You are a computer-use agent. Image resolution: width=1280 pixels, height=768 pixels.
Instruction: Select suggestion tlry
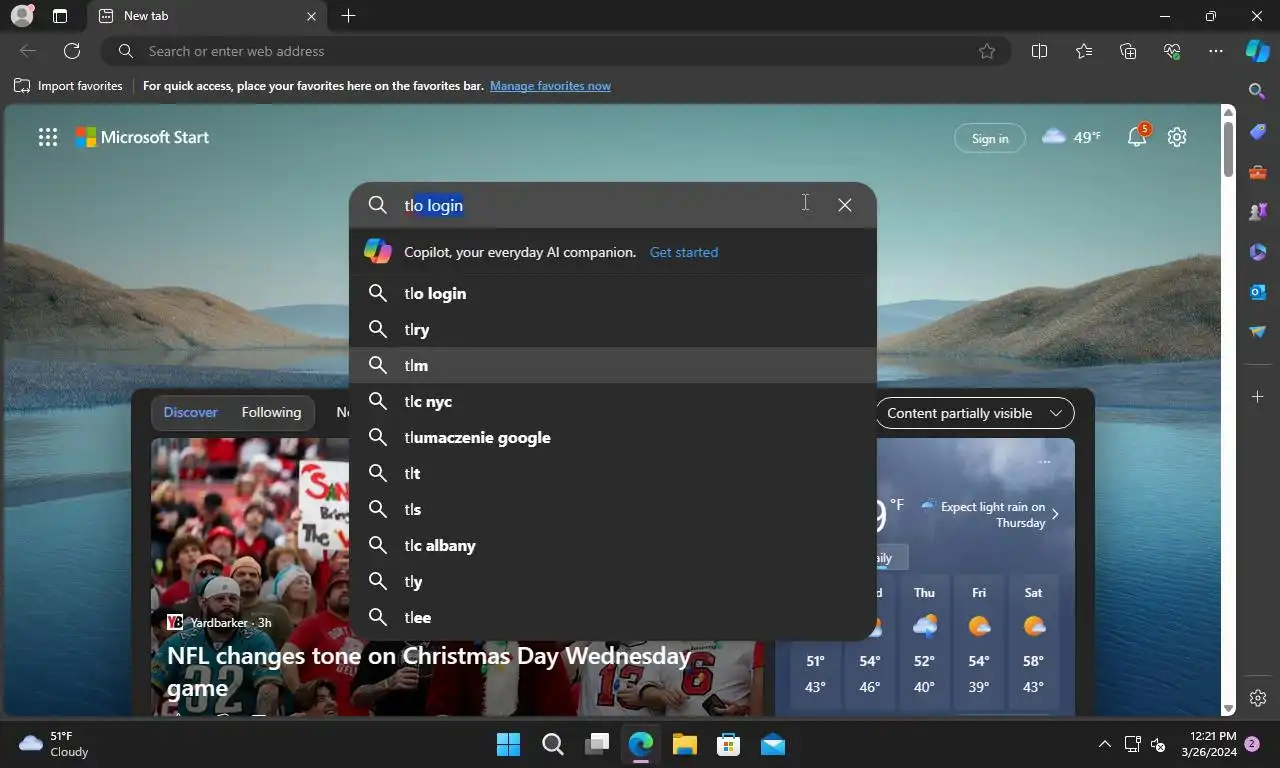coord(613,329)
